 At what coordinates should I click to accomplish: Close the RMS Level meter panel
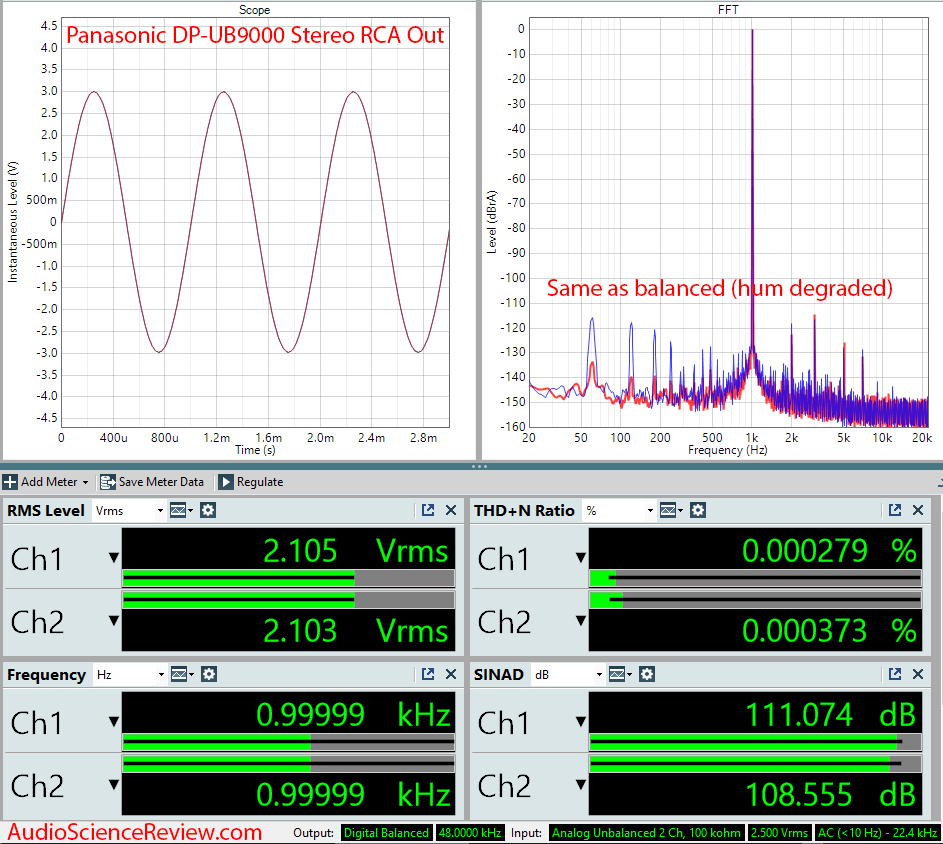tap(451, 510)
